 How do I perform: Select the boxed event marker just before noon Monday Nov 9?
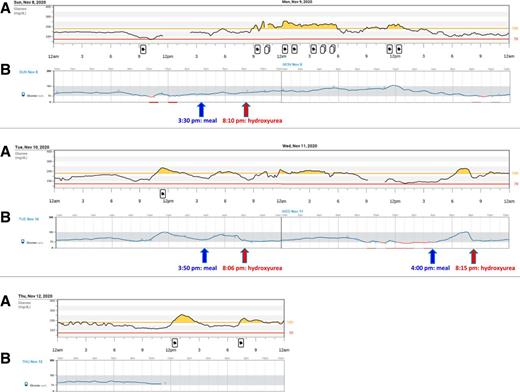click(x=389, y=49)
